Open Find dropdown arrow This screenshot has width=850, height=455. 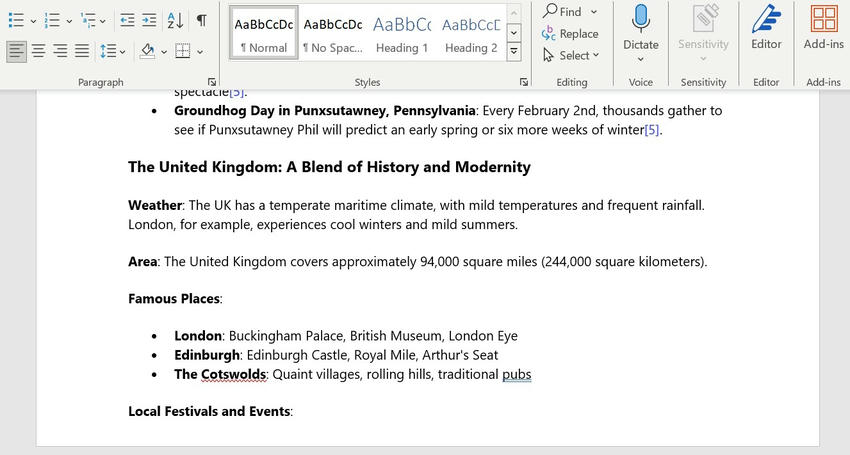click(x=594, y=12)
